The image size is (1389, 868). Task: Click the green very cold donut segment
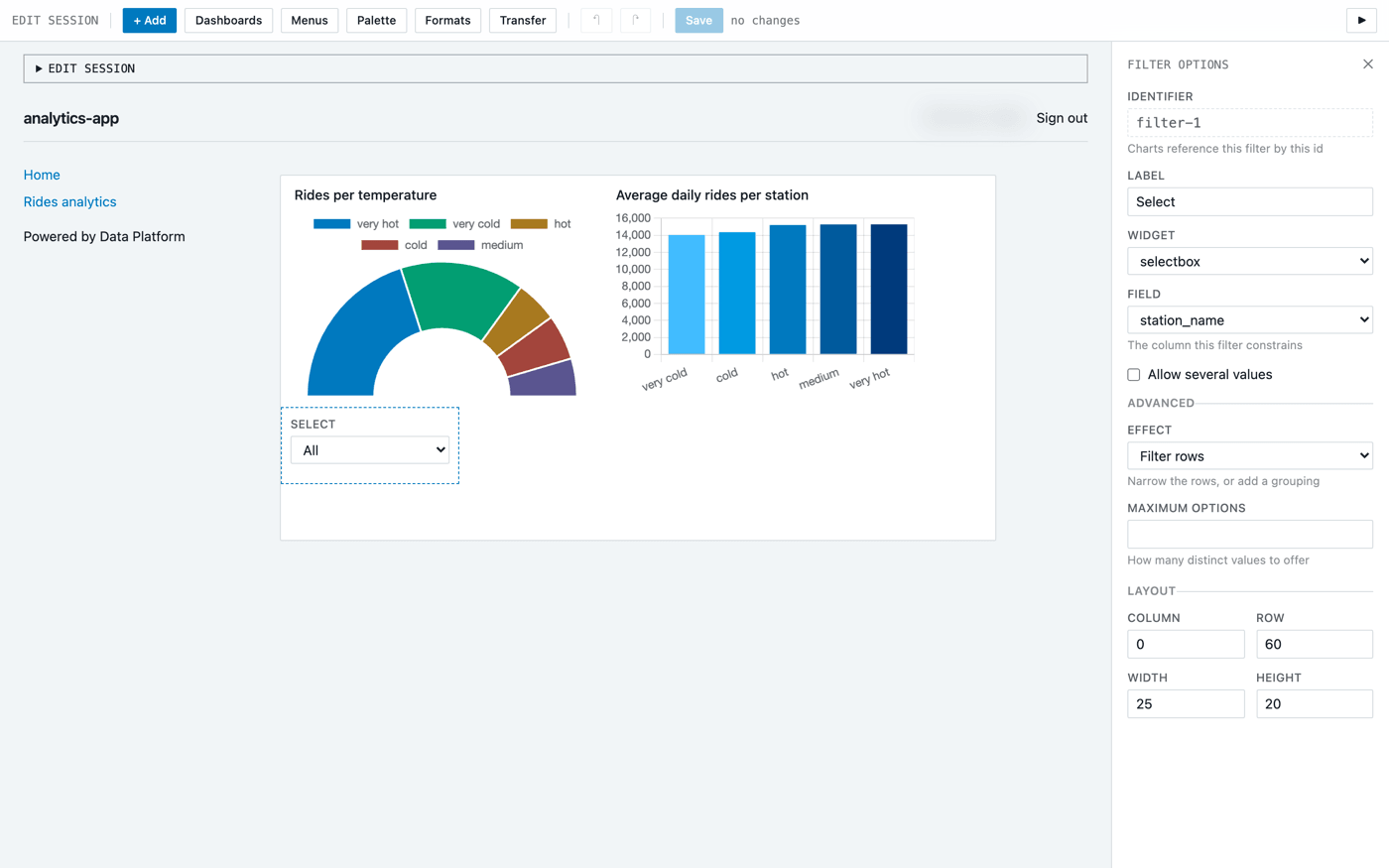[x=458, y=298]
